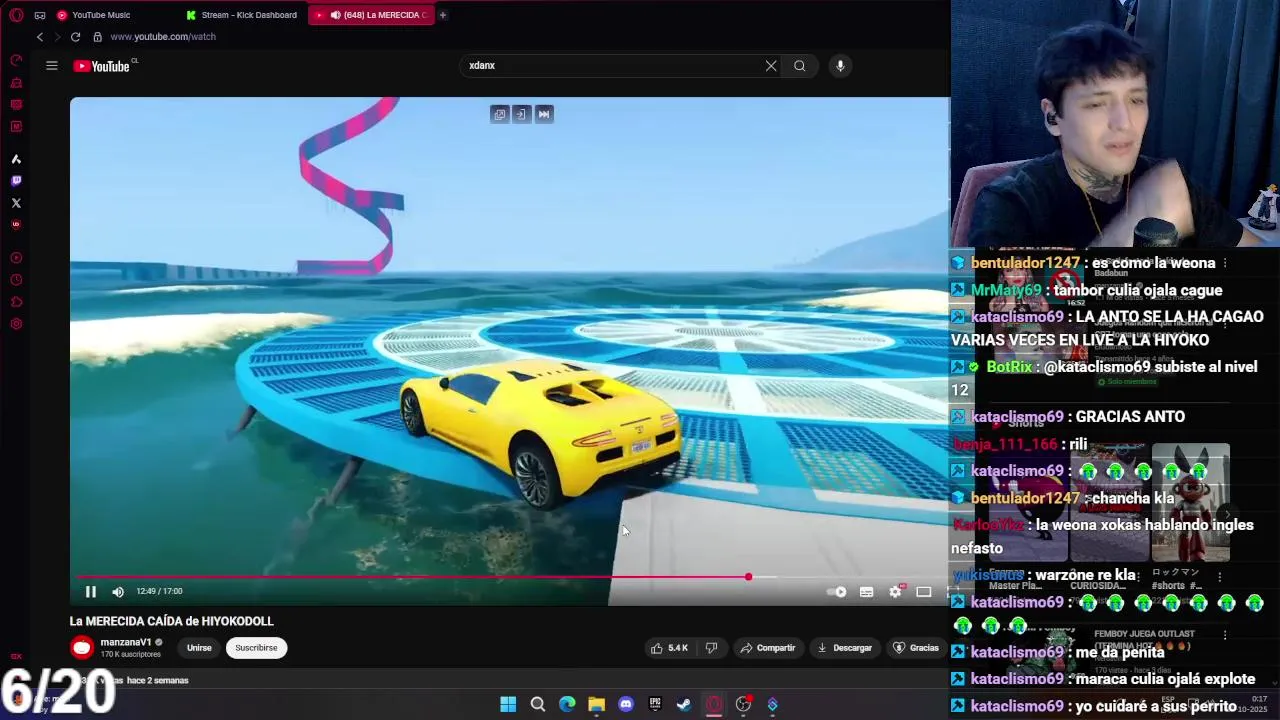Screen dimensions: 1280x720
Task: Click the site security lock icon
Action: click(x=97, y=37)
